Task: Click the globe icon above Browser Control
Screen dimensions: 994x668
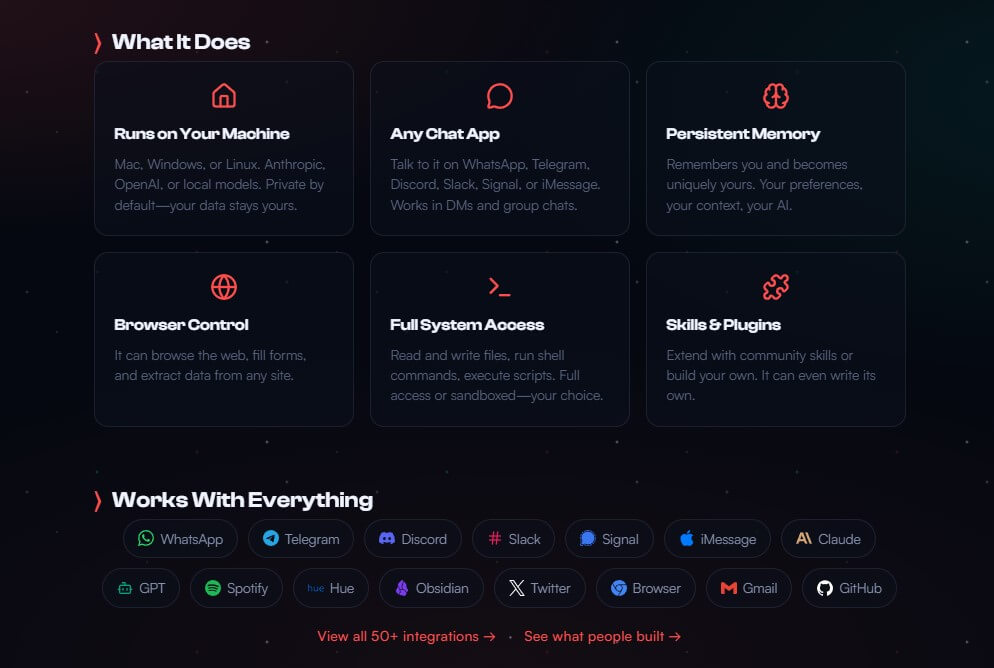Action: [x=224, y=287]
